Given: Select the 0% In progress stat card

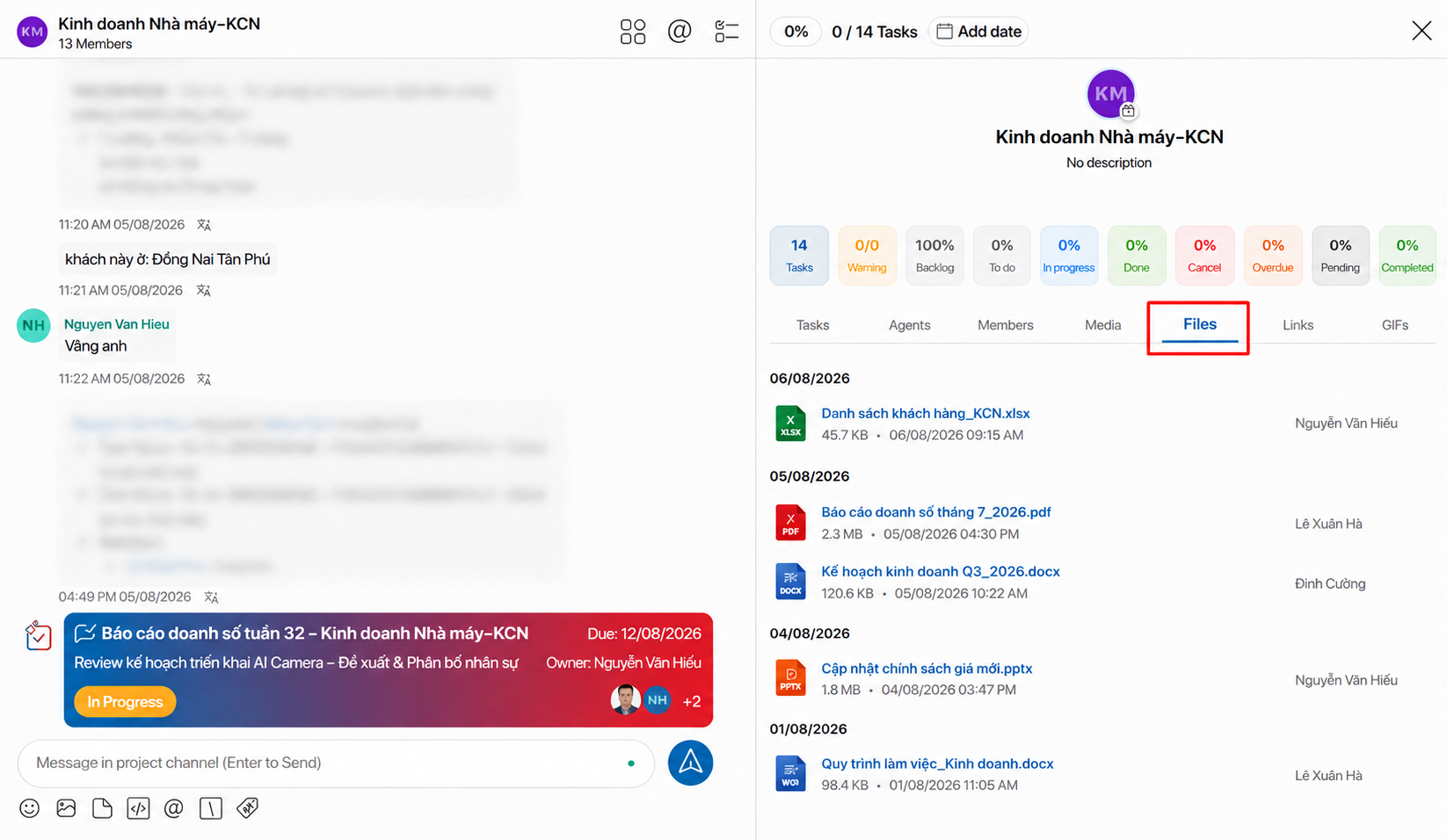Looking at the screenshot, I should [x=1069, y=256].
